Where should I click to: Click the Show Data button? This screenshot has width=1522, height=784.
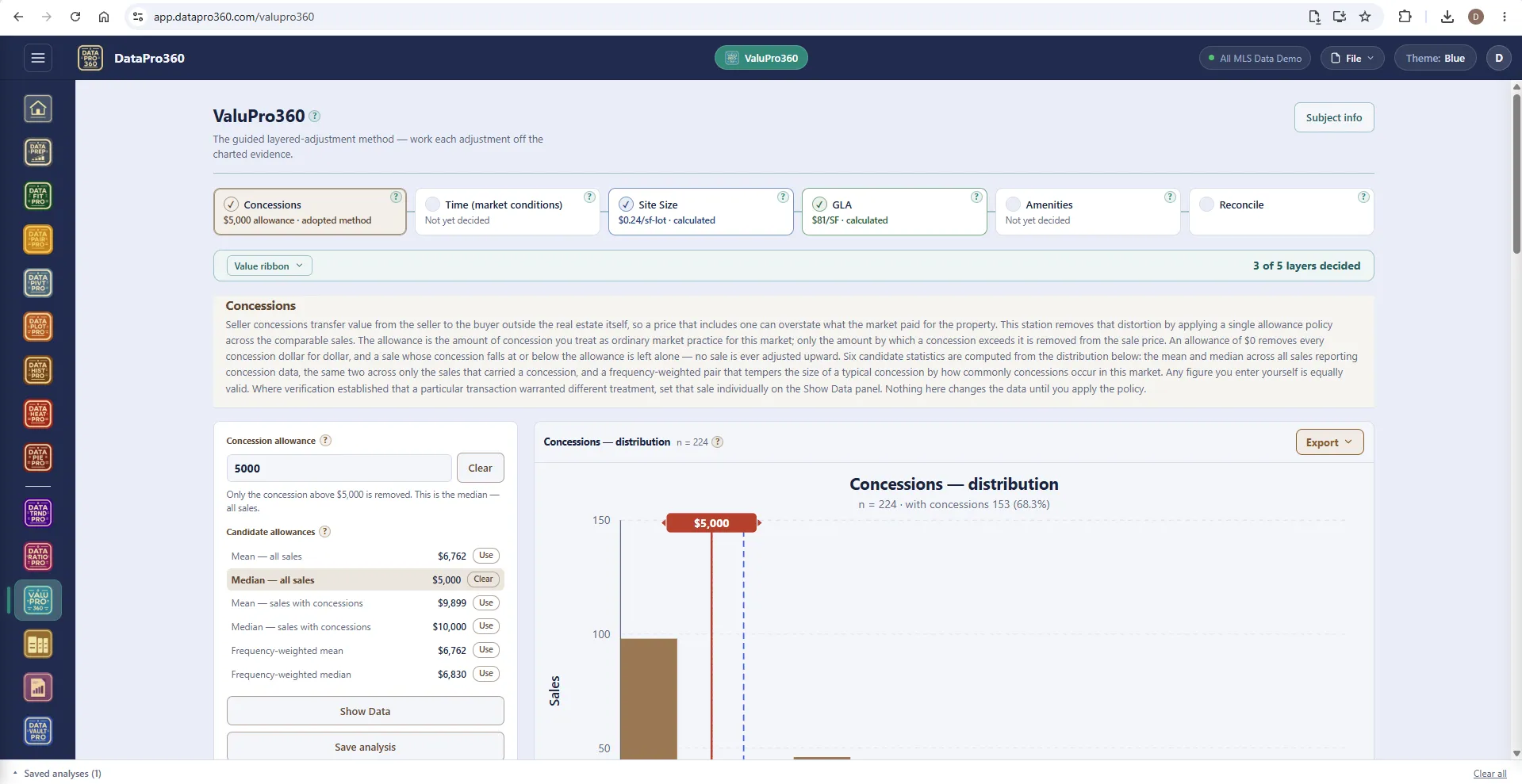[365, 711]
